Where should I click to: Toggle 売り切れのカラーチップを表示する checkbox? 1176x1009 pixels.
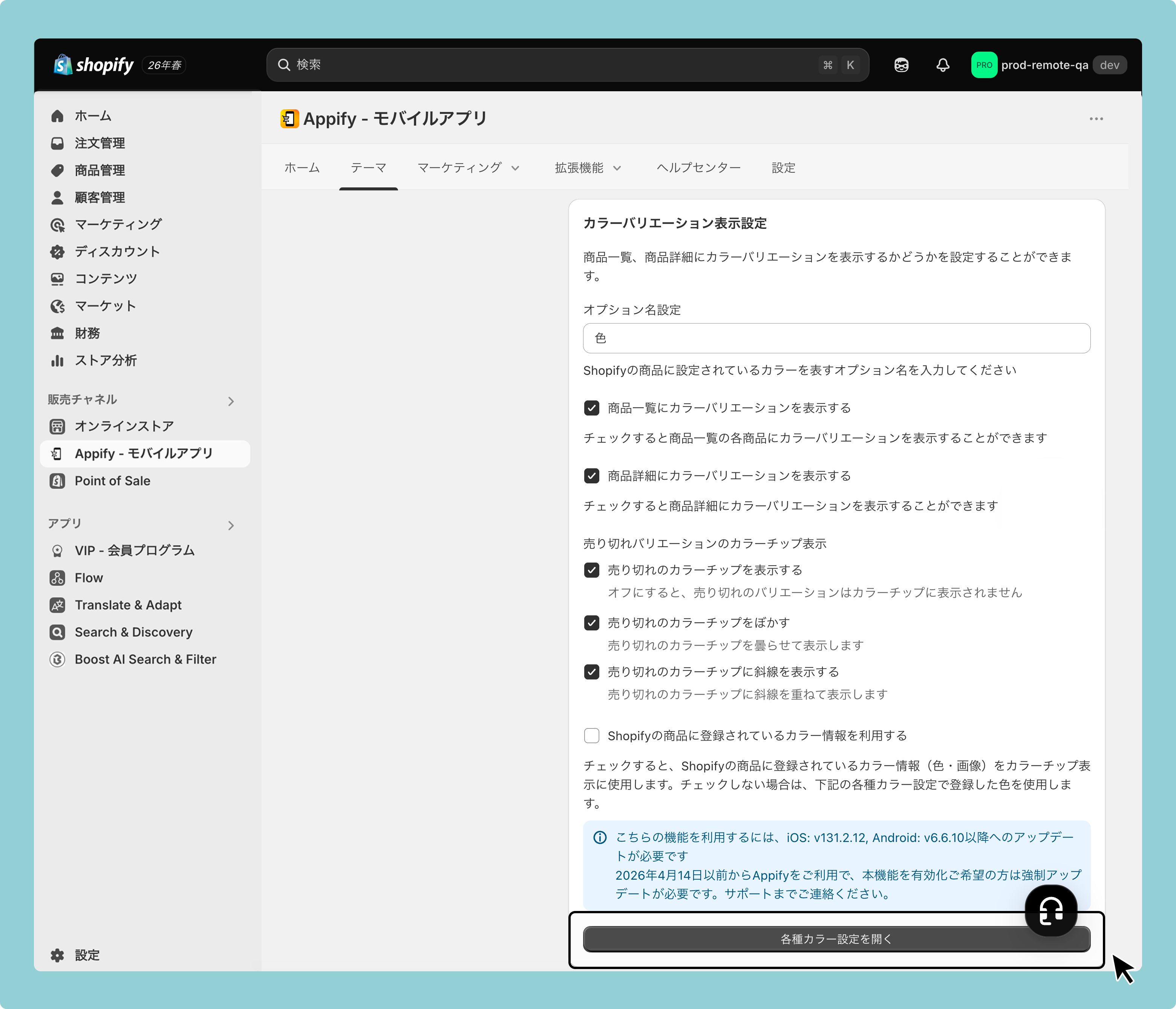coord(591,570)
